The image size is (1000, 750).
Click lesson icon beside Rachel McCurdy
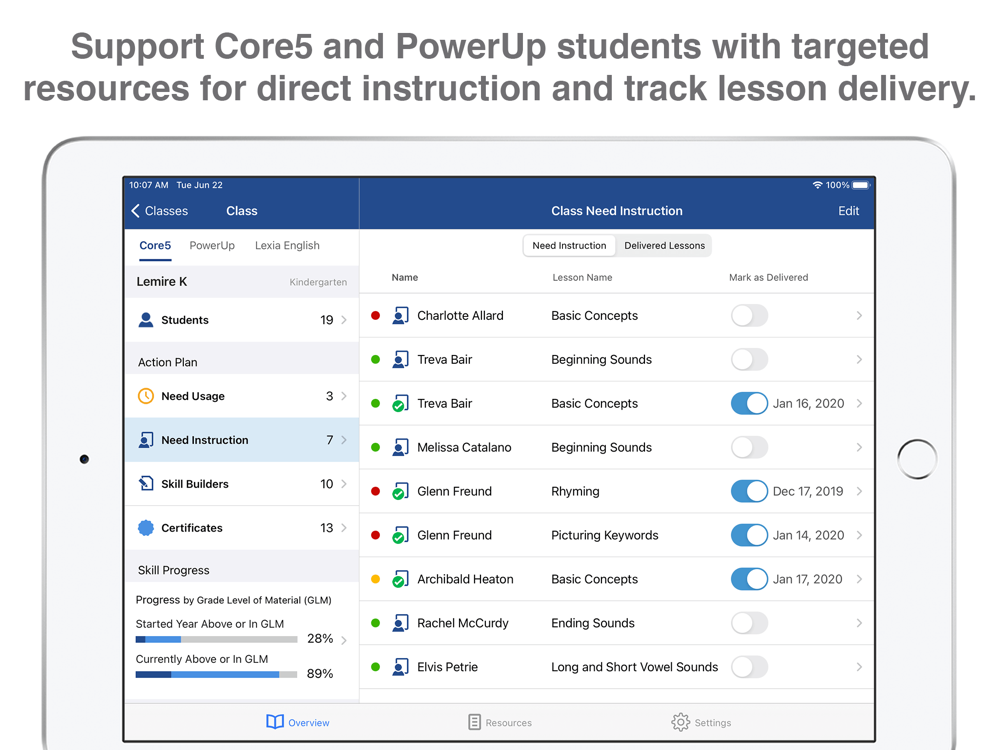pos(400,623)
